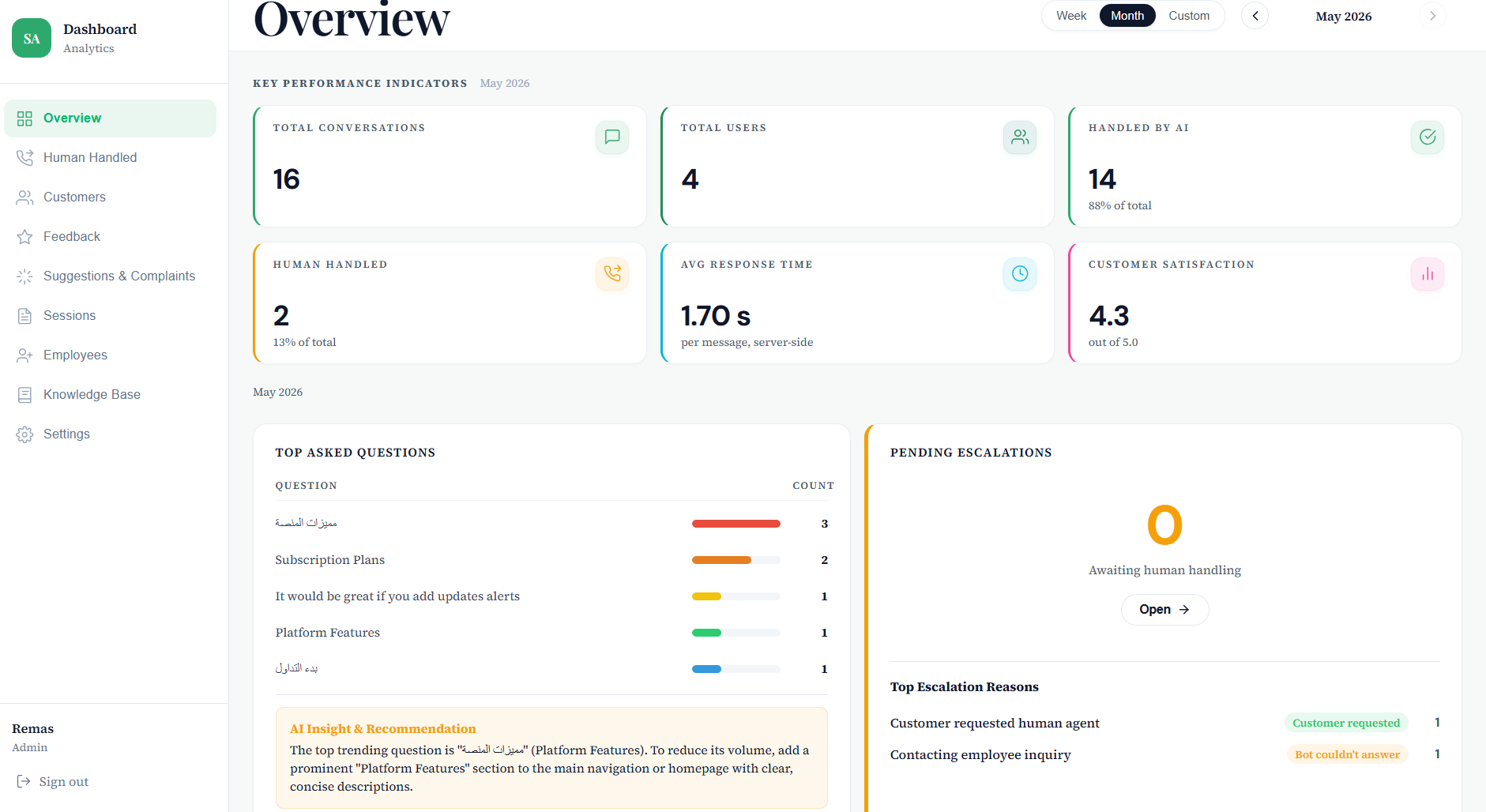Click the SA logo badge
Viewport: 1486px width, 812px height.
tap(32, 38)
